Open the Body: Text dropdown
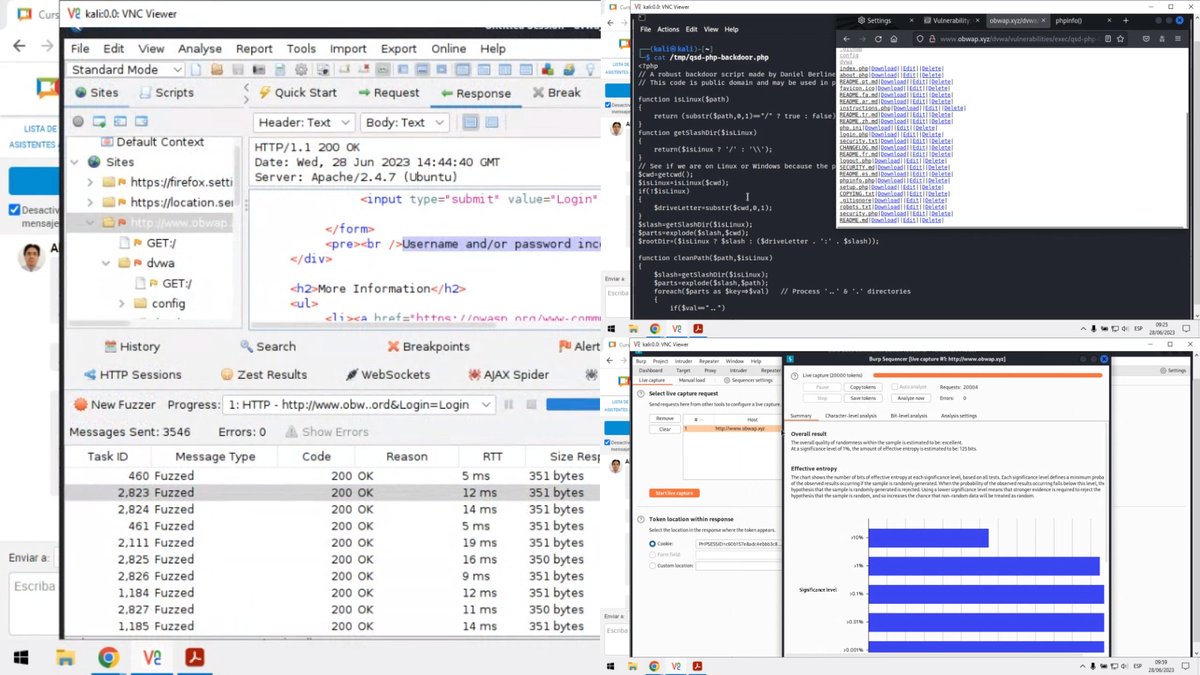This screenshot has width=1200, height=675. [x=406, y=122]
